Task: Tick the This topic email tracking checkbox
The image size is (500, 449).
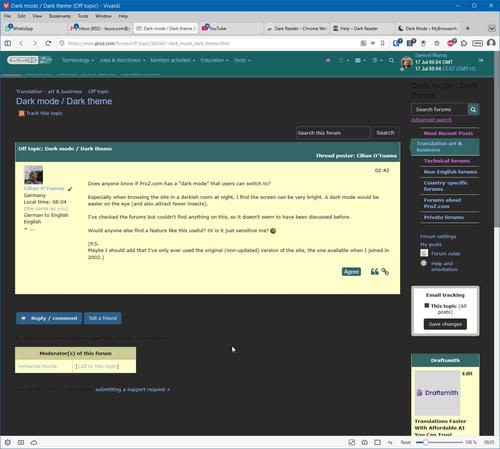Action: point(427,305)
